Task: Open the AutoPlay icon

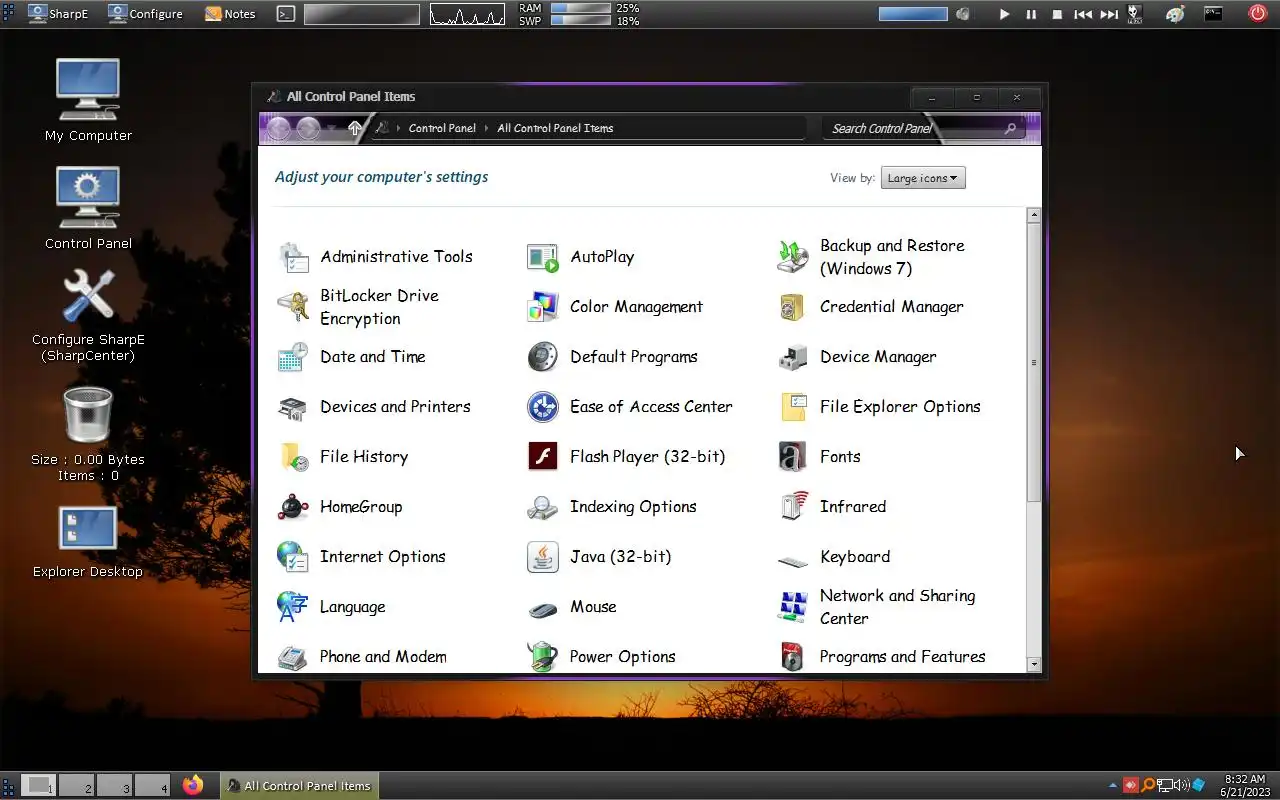Action: pos(543,257)
